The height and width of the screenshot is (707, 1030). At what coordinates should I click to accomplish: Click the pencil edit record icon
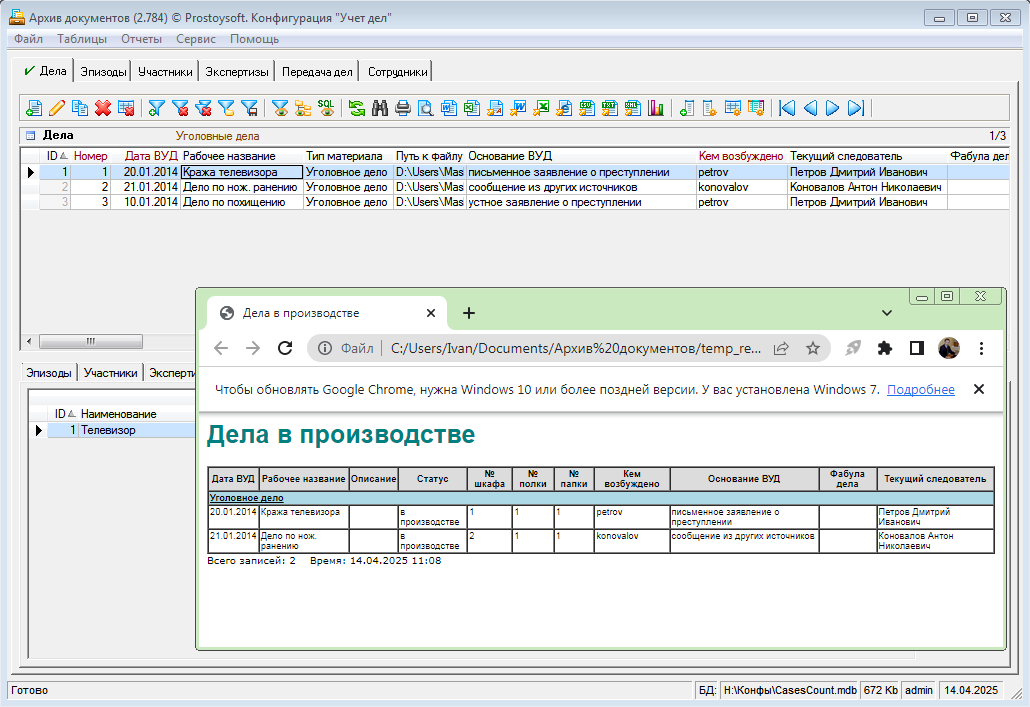(x=57, y=108)
